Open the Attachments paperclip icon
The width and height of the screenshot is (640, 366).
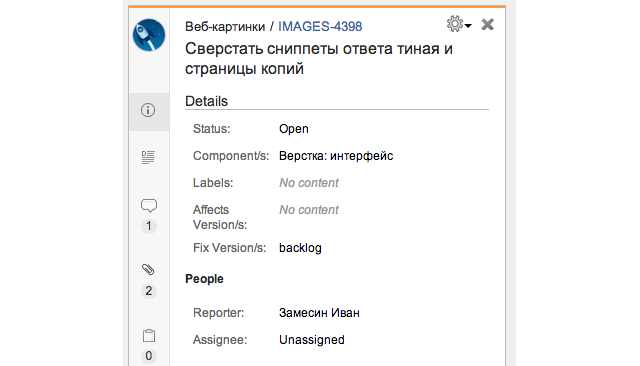148,269
